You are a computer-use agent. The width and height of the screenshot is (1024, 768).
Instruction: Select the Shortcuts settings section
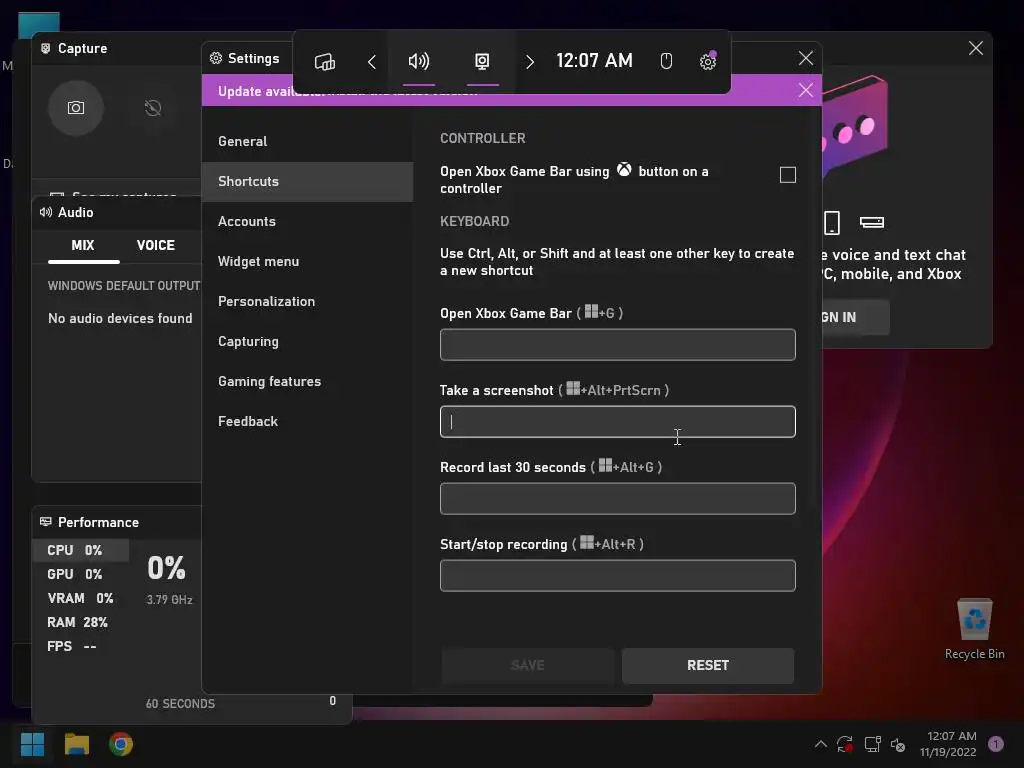308,182
